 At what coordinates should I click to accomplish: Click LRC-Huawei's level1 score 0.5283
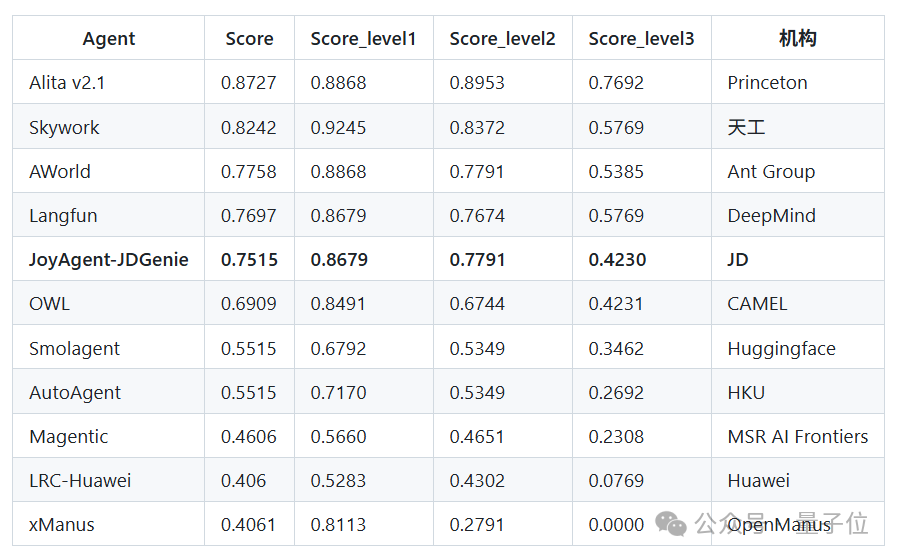338,480
